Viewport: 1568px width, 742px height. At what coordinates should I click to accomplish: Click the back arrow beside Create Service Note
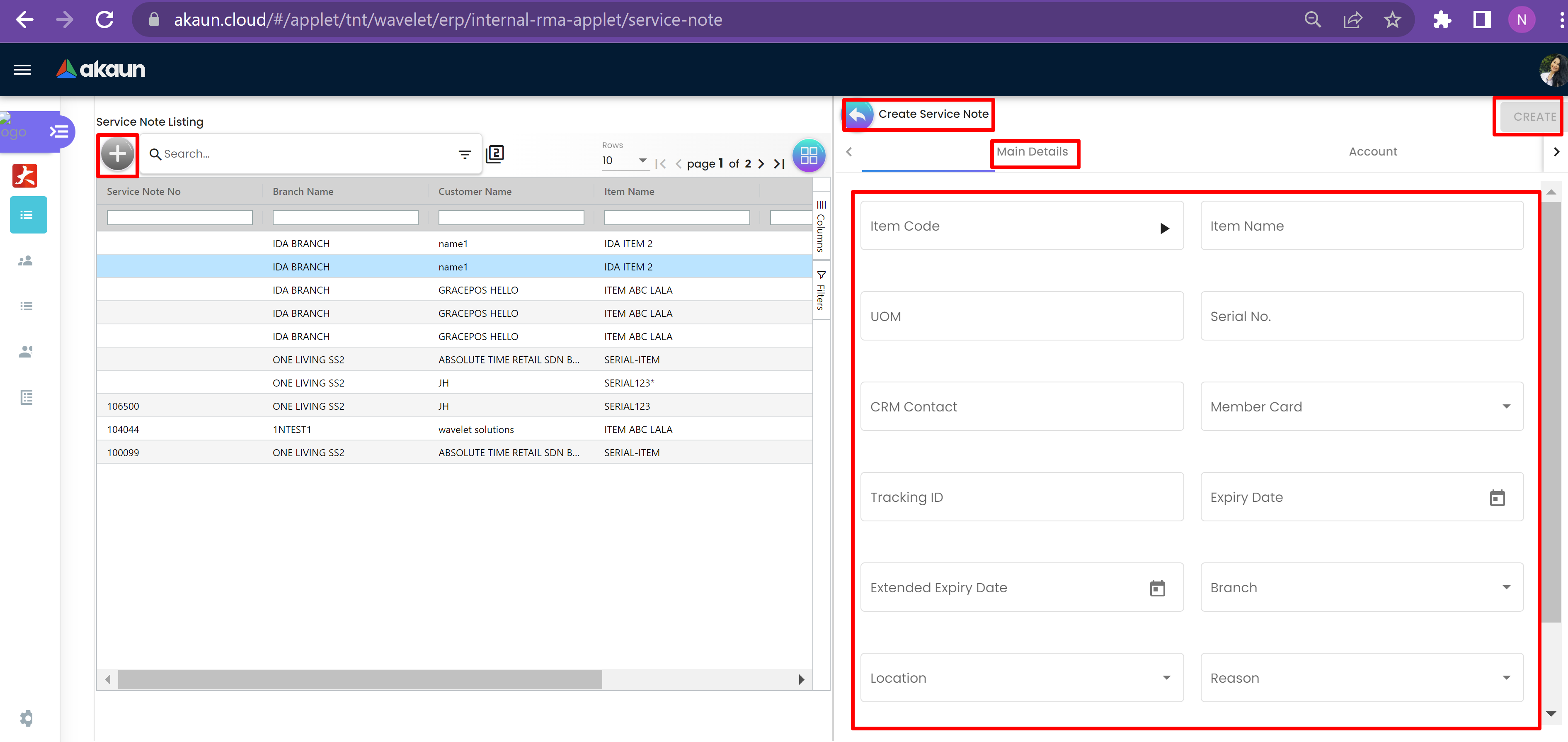click(858, 114)
